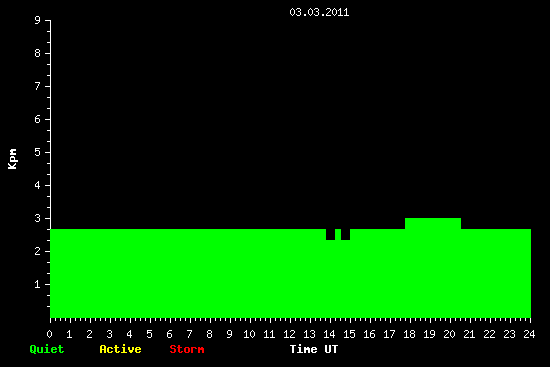The image size is (550, 367).
Task: Click the Kp value 9 axis label
Action: 38,20
